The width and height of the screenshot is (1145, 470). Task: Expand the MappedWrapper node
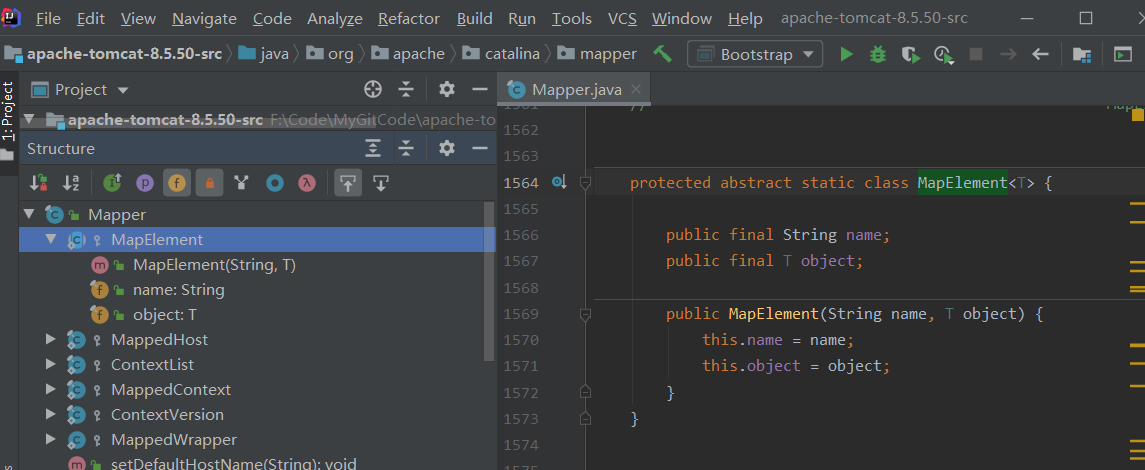click(x=50, y=439)
